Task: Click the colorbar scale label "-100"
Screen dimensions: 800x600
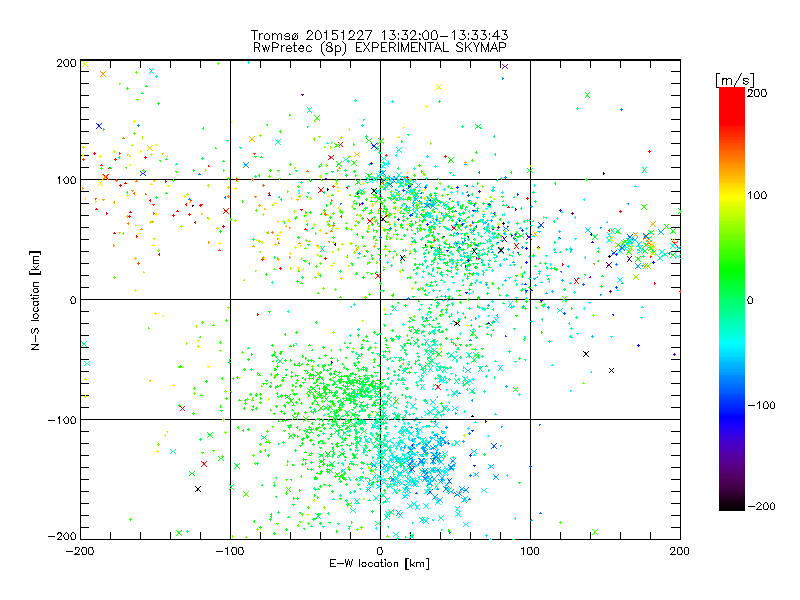Action: 762,405
